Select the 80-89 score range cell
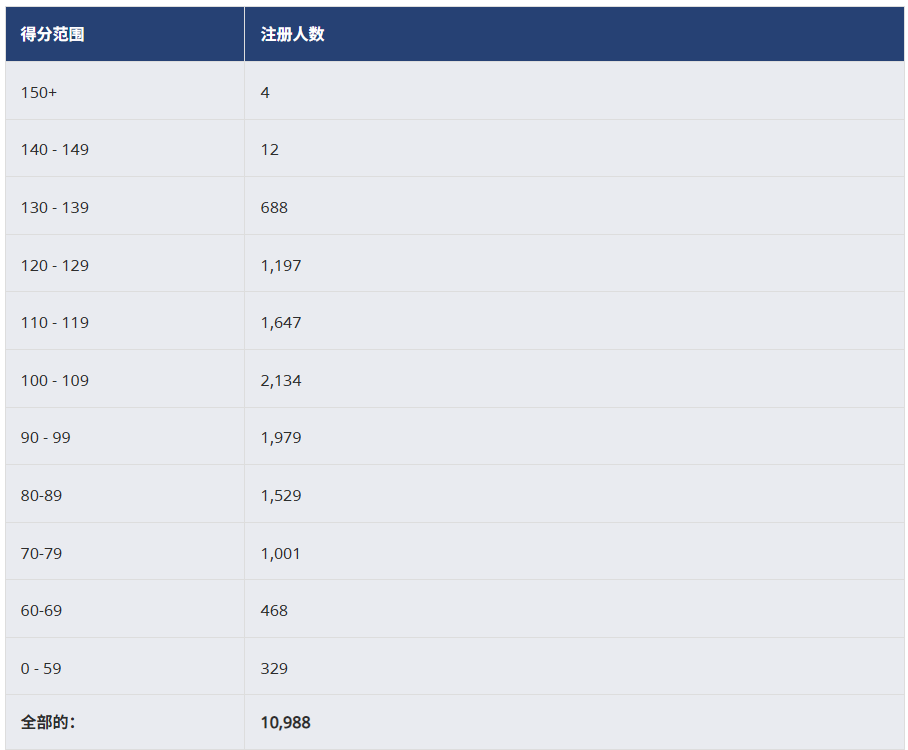The height and width of the screenshot is (750, 908). click(x=42, y=495)
